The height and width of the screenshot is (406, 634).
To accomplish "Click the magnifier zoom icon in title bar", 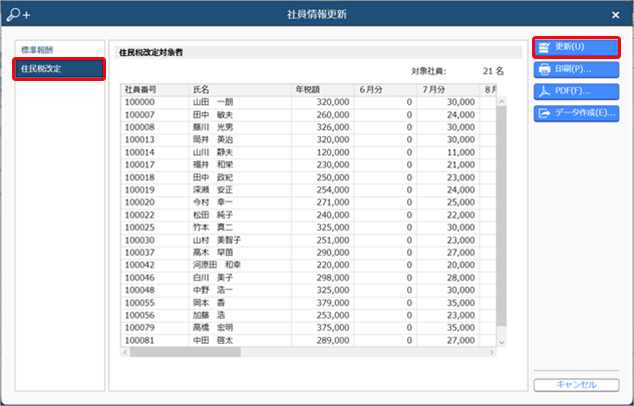I will [18, 14].
